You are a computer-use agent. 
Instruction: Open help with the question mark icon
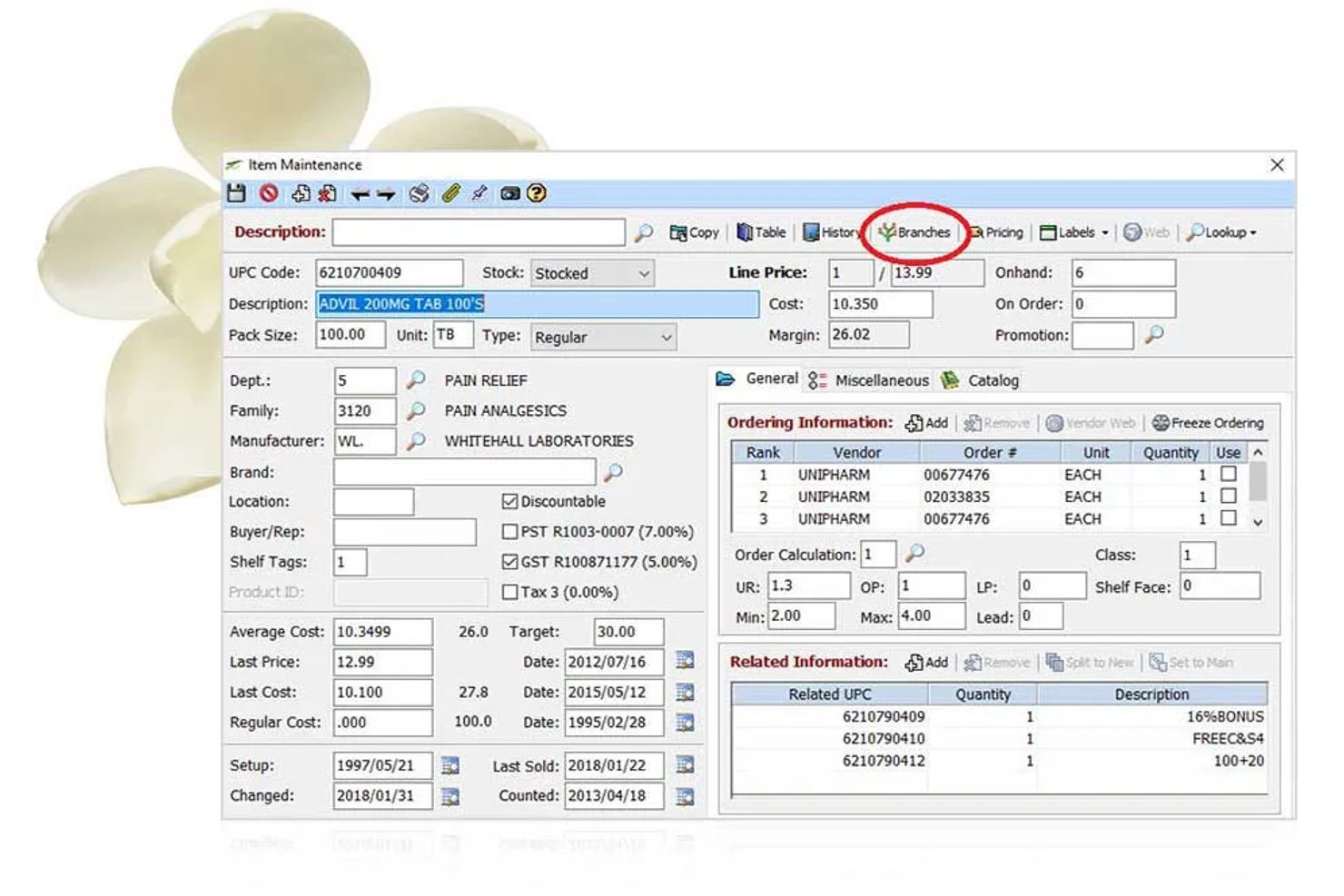537,193
